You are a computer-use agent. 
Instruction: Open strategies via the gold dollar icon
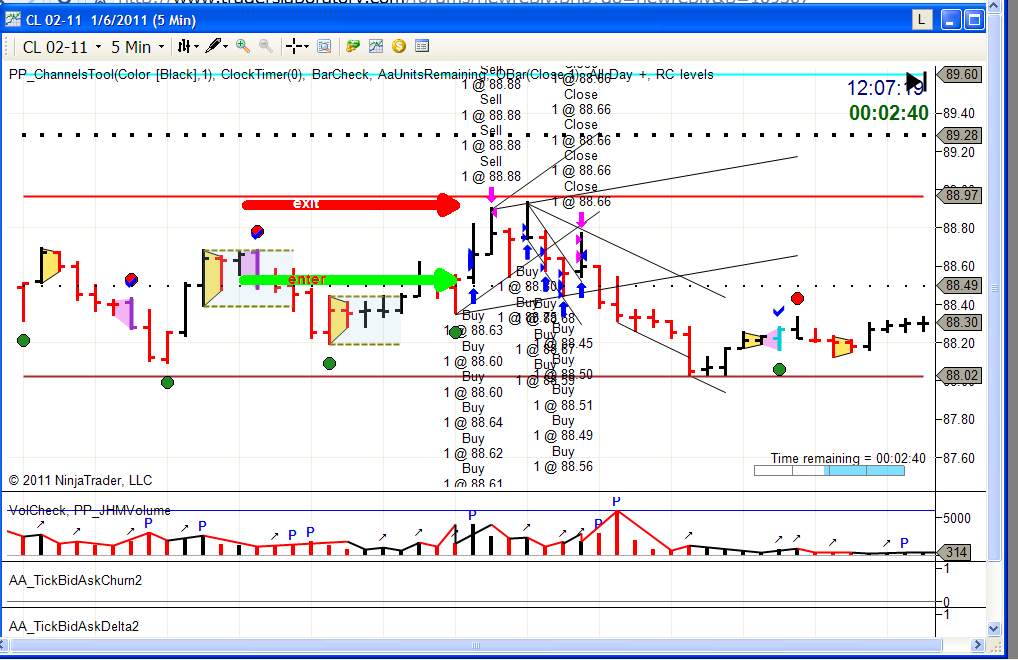coord(399,46)
